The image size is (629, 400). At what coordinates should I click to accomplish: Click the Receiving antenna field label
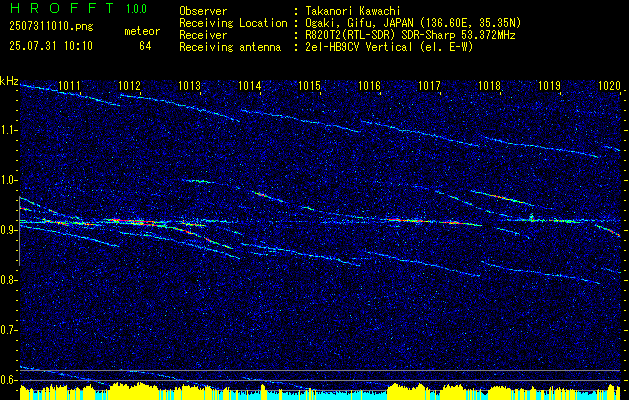pyautogui.click(x=230, y=47)
